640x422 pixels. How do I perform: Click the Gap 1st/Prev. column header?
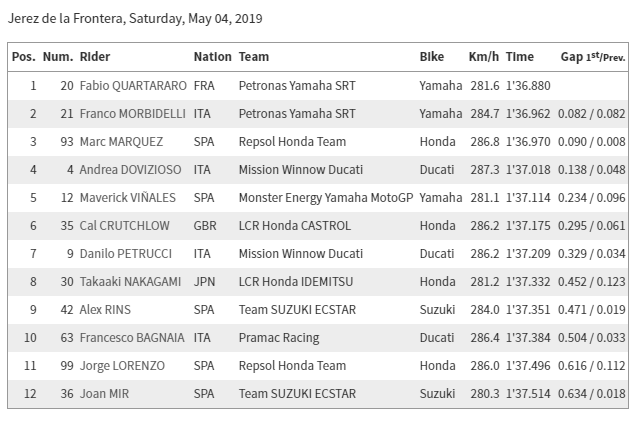coord(593,57)
